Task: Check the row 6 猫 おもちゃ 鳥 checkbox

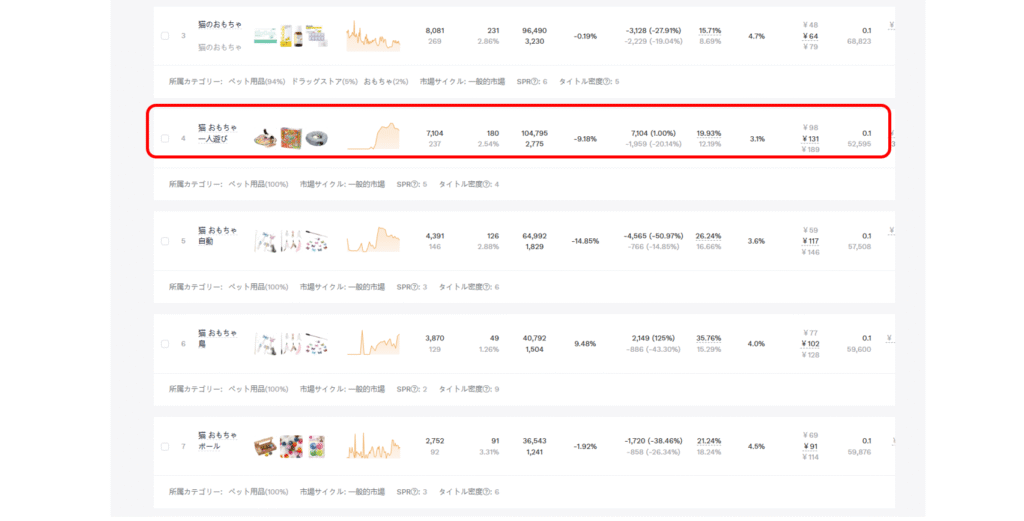Action: click(165, 344)
